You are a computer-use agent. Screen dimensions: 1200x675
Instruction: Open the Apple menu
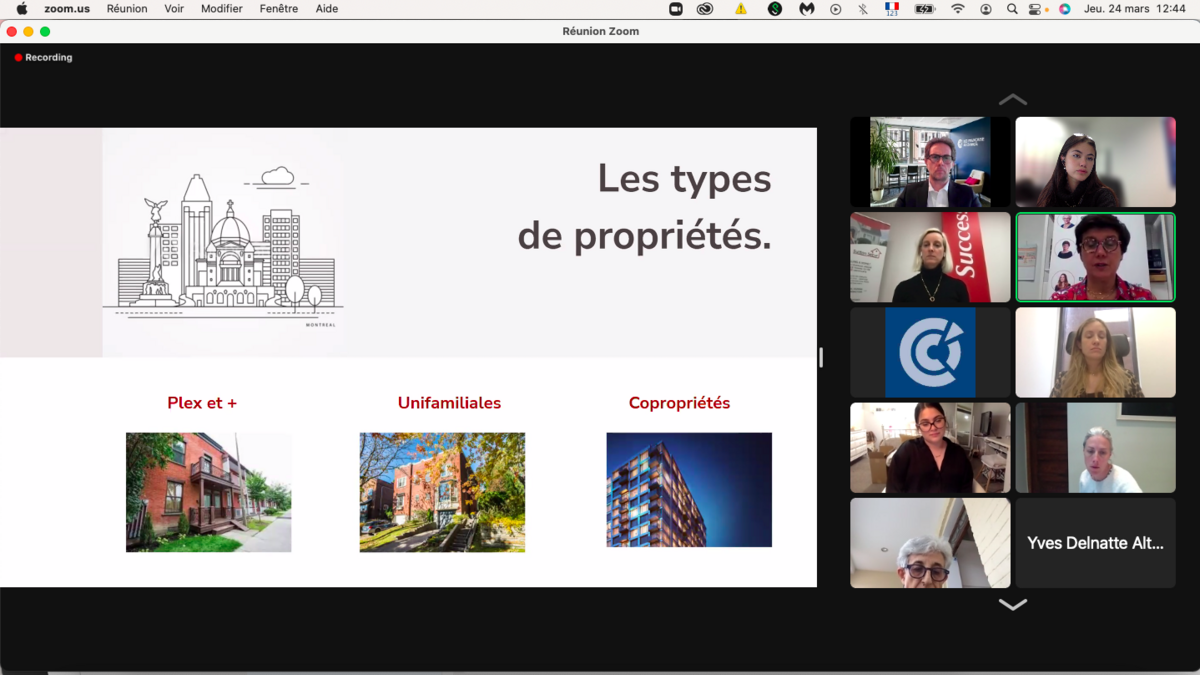21,9
